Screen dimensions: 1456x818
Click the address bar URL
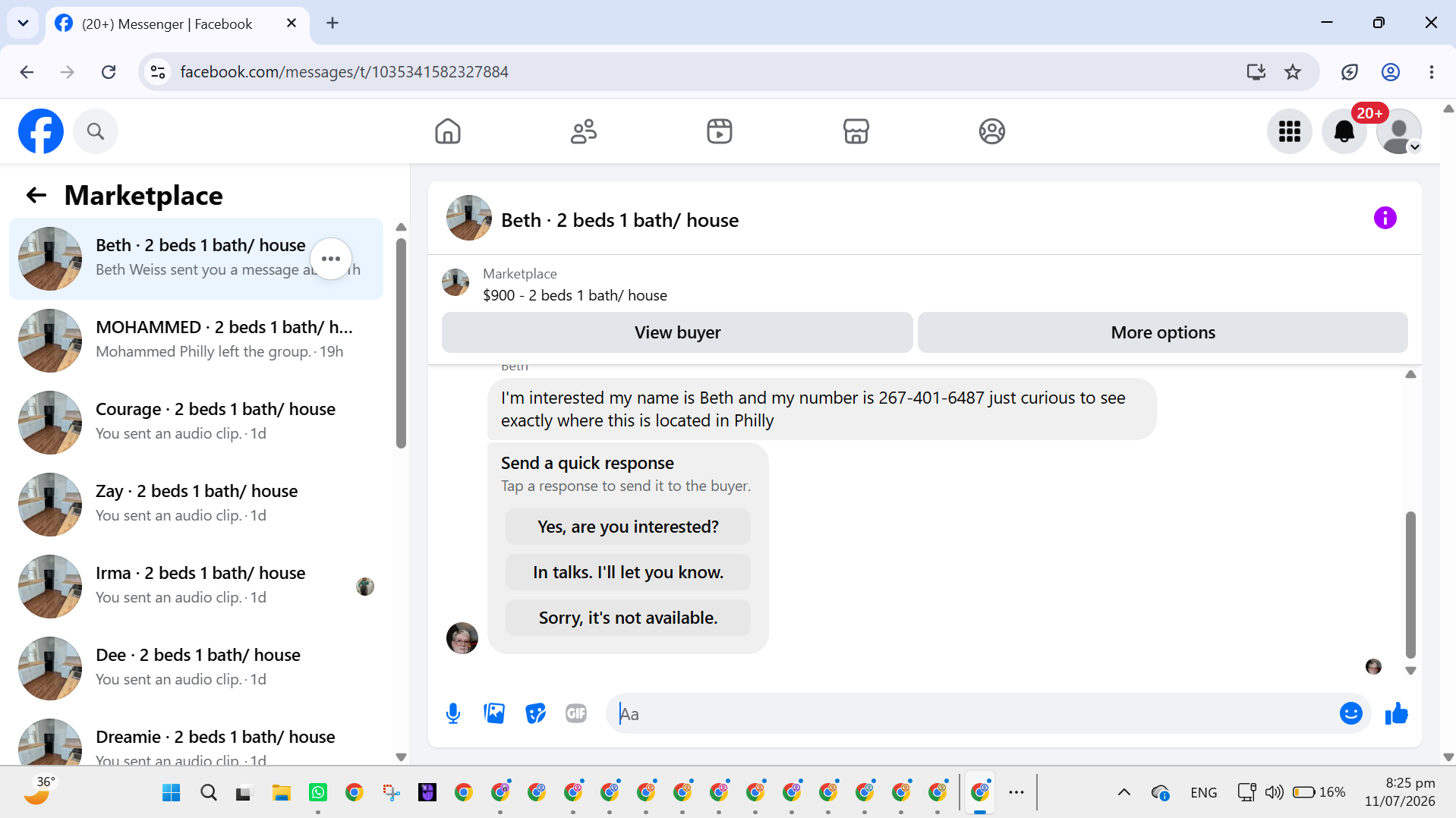[344, 72]
